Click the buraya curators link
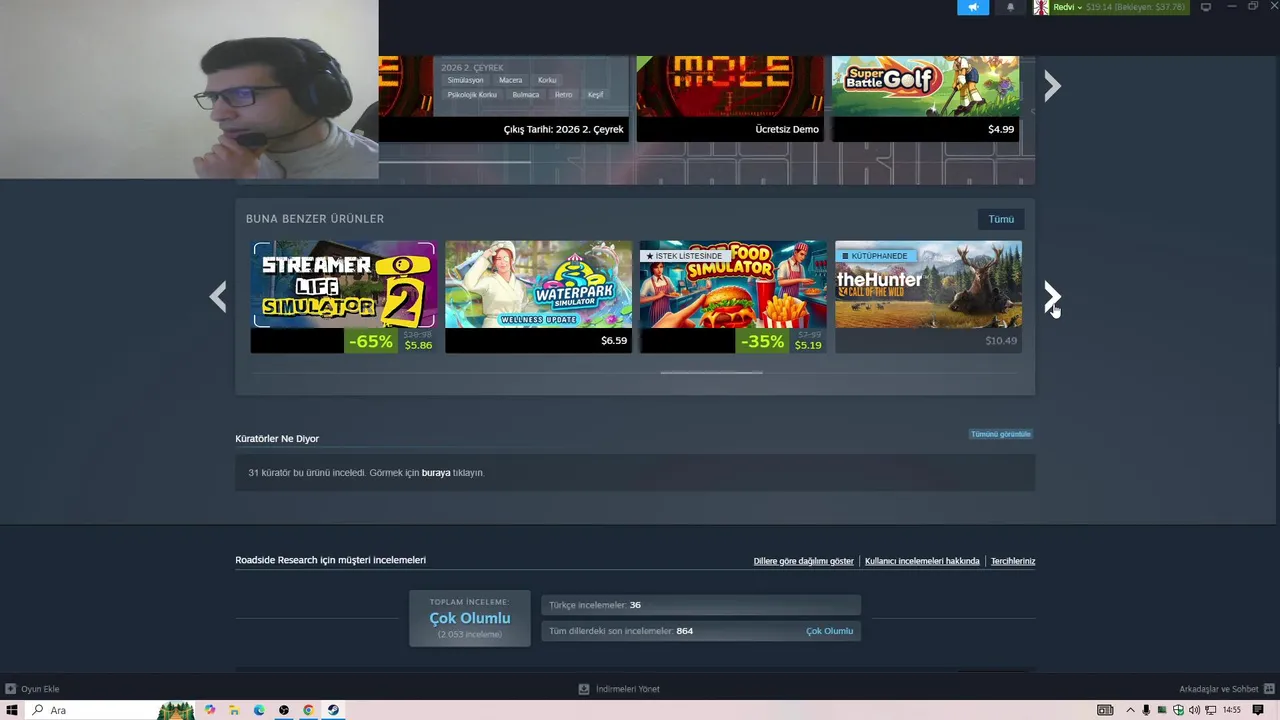This screenshot has height=720, width=1280. pos(436,473)
